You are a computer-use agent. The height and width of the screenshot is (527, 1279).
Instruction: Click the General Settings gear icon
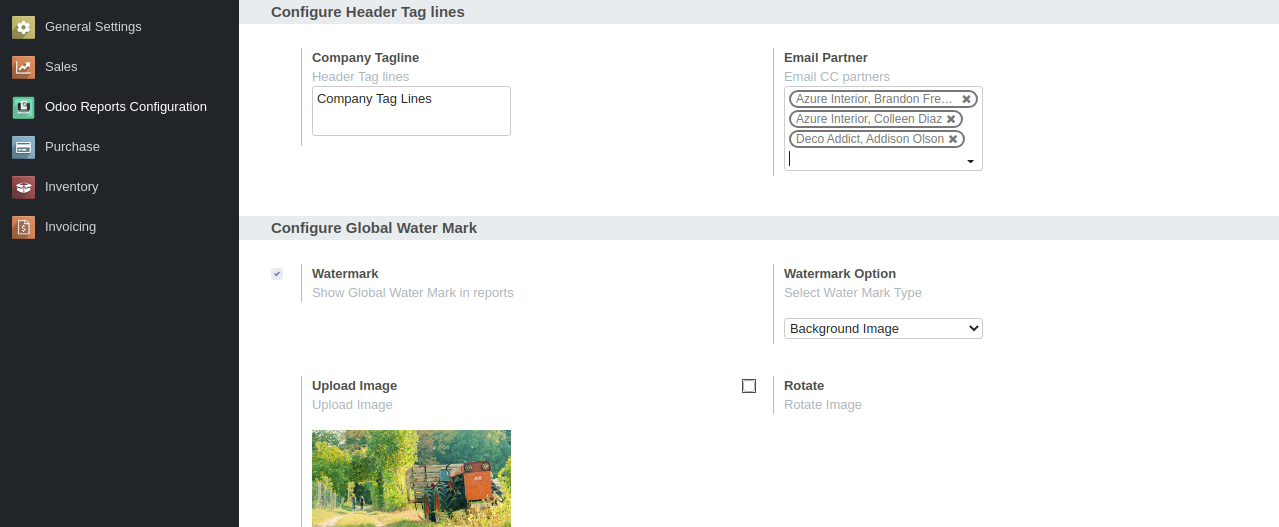[x=23, y=27]
